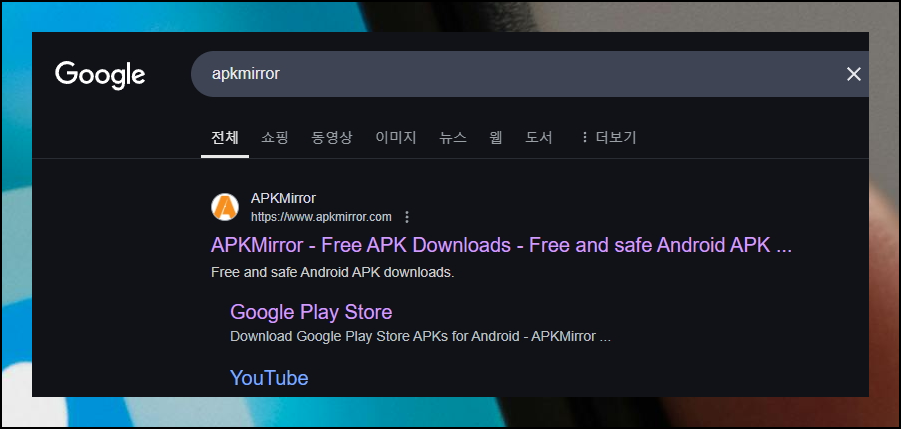Click the APKMirror site favicon
Viewport: 901px width, 429px height.
click(225, 207)
